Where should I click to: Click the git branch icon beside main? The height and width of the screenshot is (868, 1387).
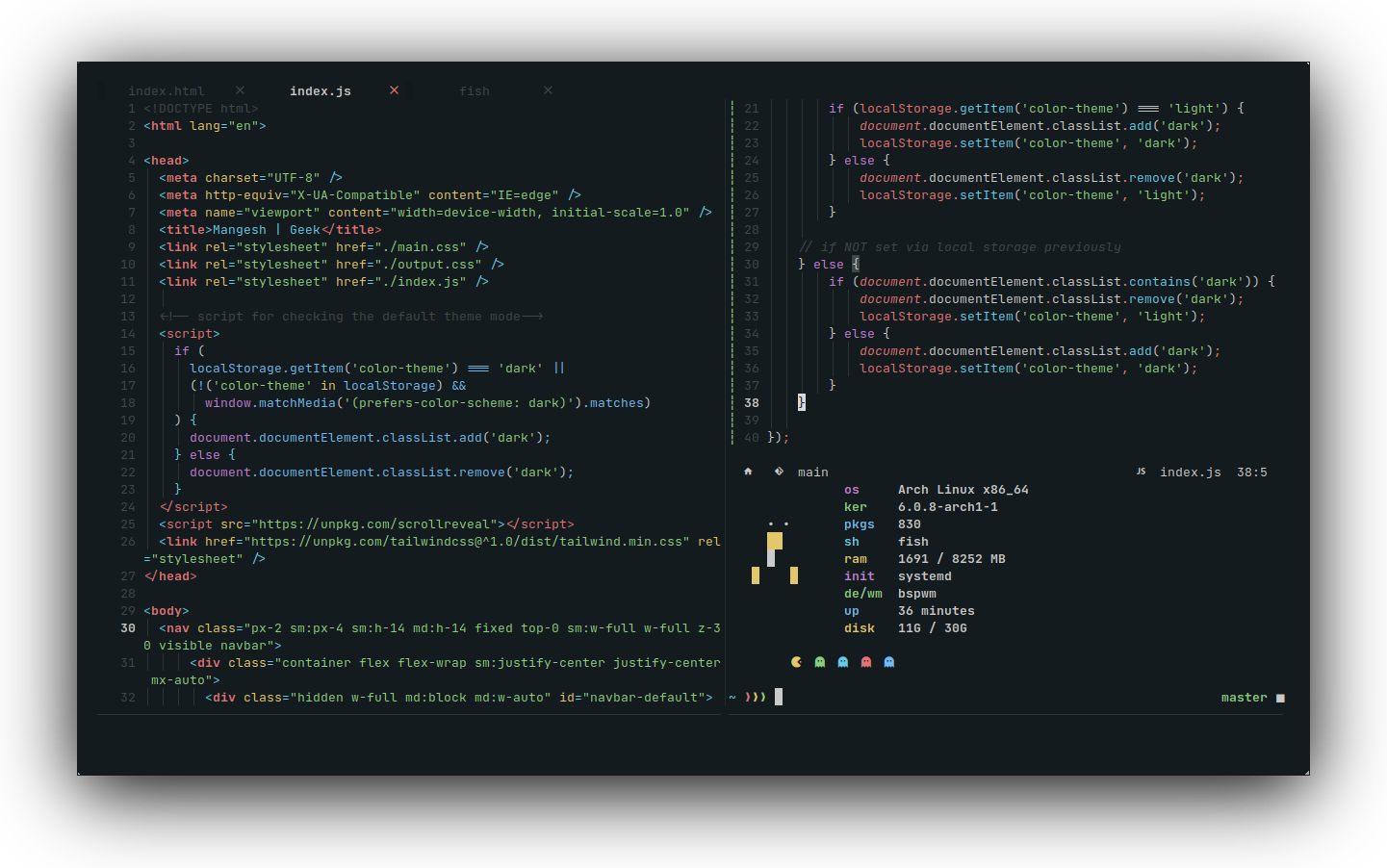click(779, 472)
